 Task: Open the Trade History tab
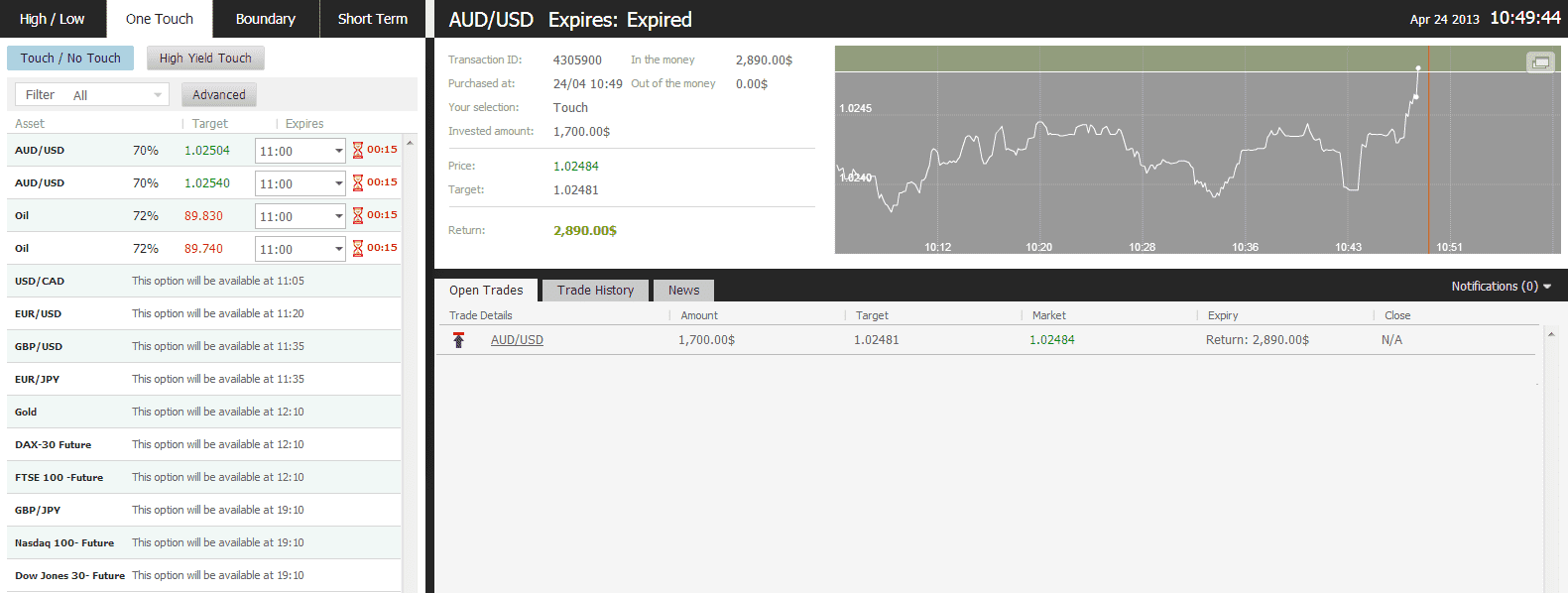595,291
